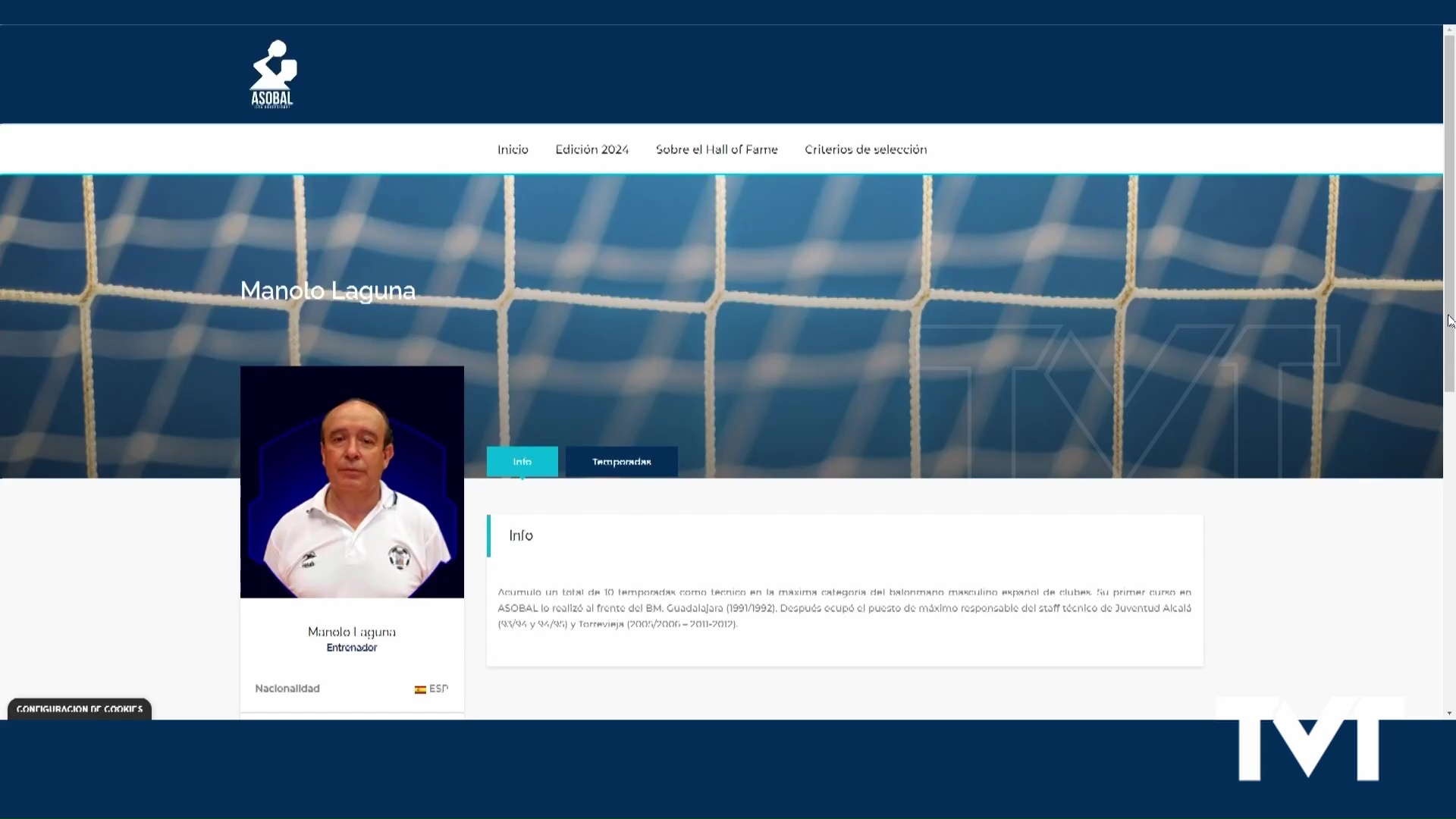Open Criterios de selección page
1456x819 pixels.
click(866, 149)
